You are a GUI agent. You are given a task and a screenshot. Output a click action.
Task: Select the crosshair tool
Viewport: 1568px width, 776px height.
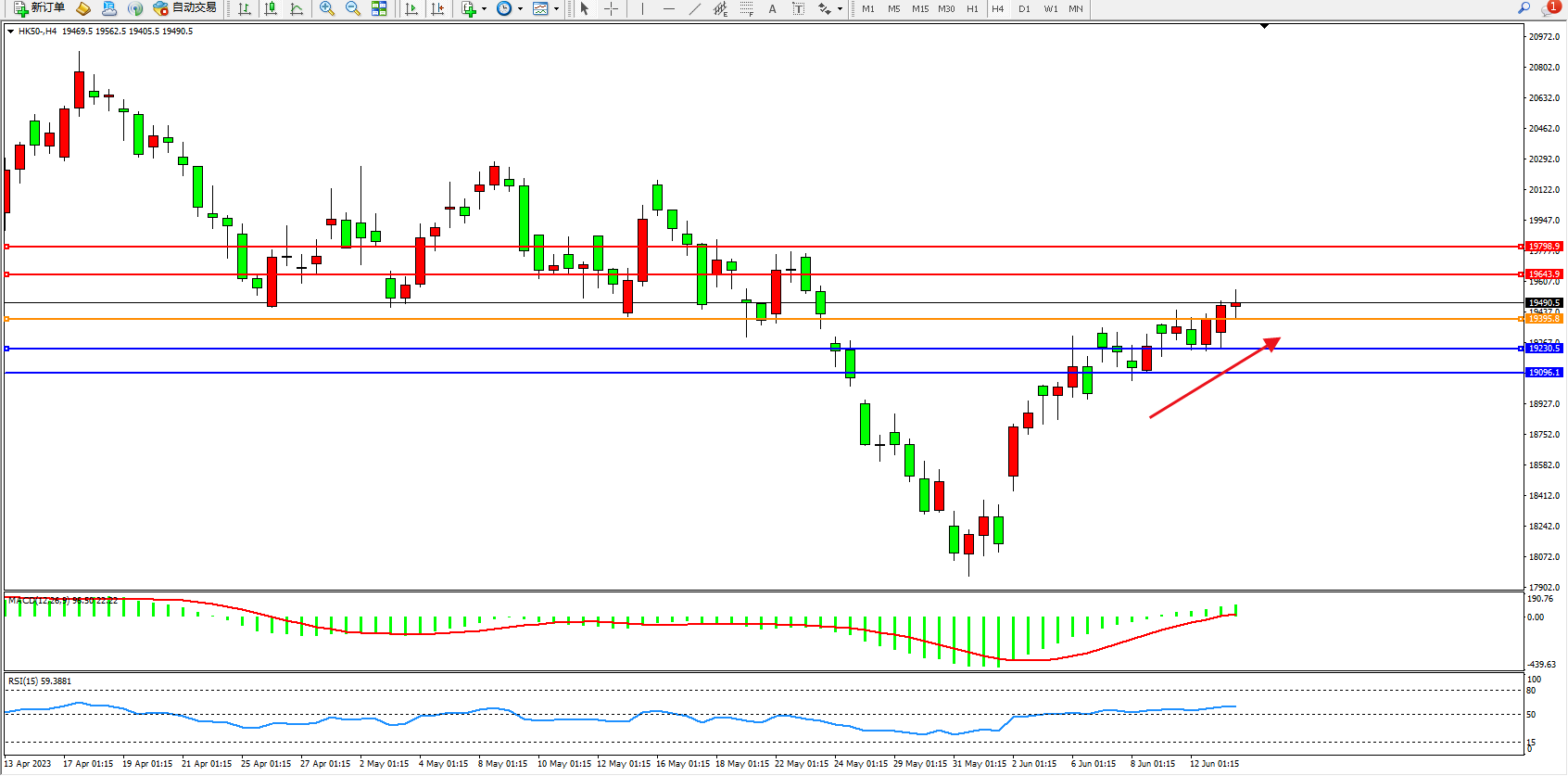[612, 8]
